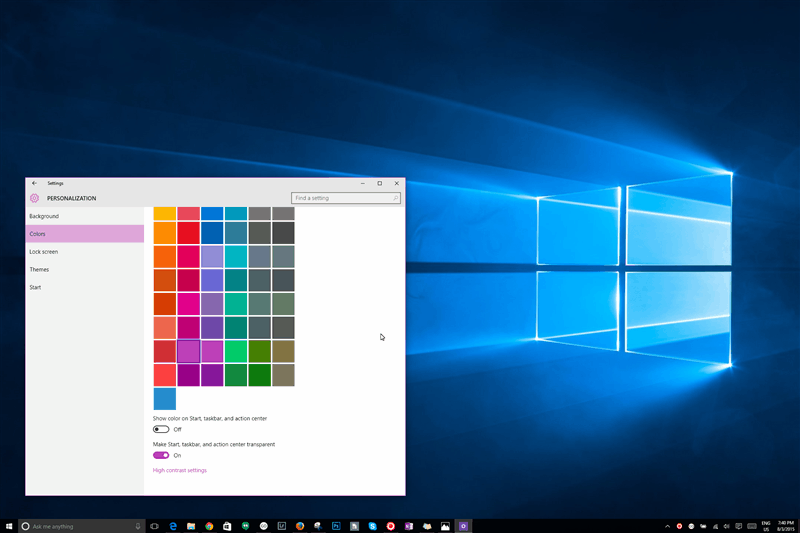The width and height of the screenshot is (800, 533).
Task: Choose the salmon coral accent swatch
Action: [165, 328]
